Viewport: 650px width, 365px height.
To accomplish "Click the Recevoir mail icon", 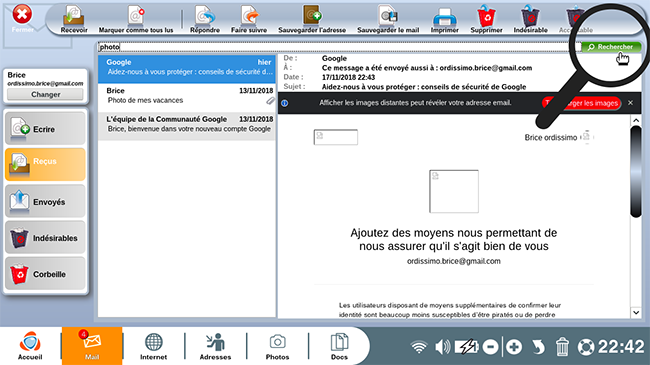I will click(74, 16).
